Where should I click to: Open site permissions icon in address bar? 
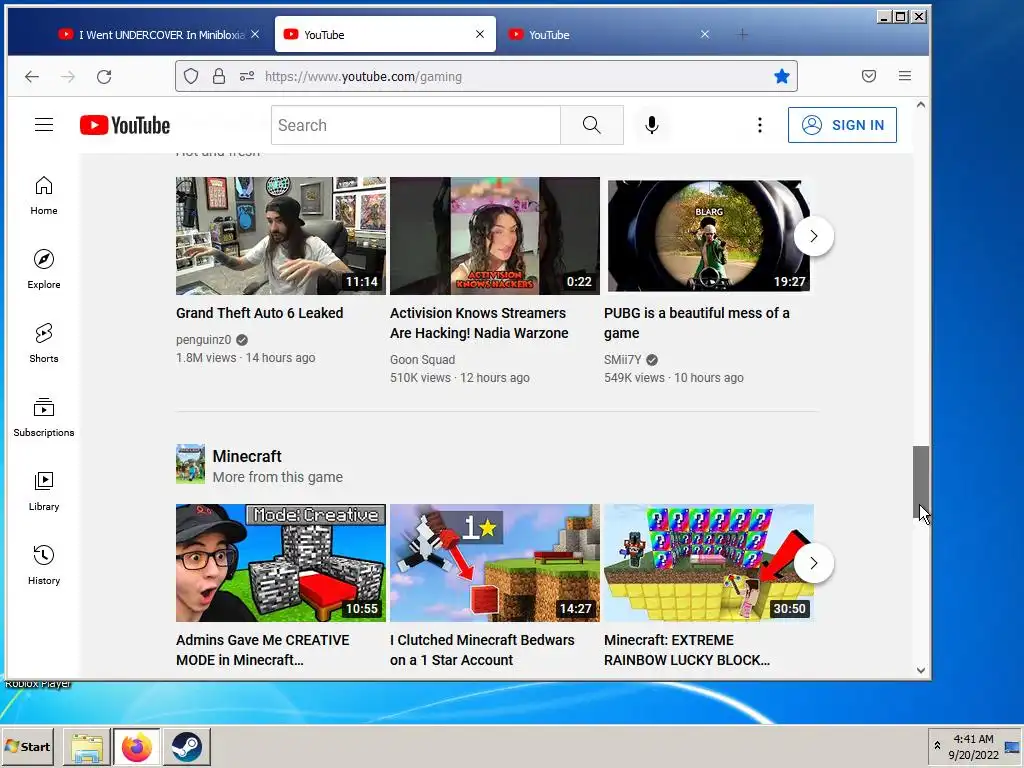(247, 76)
